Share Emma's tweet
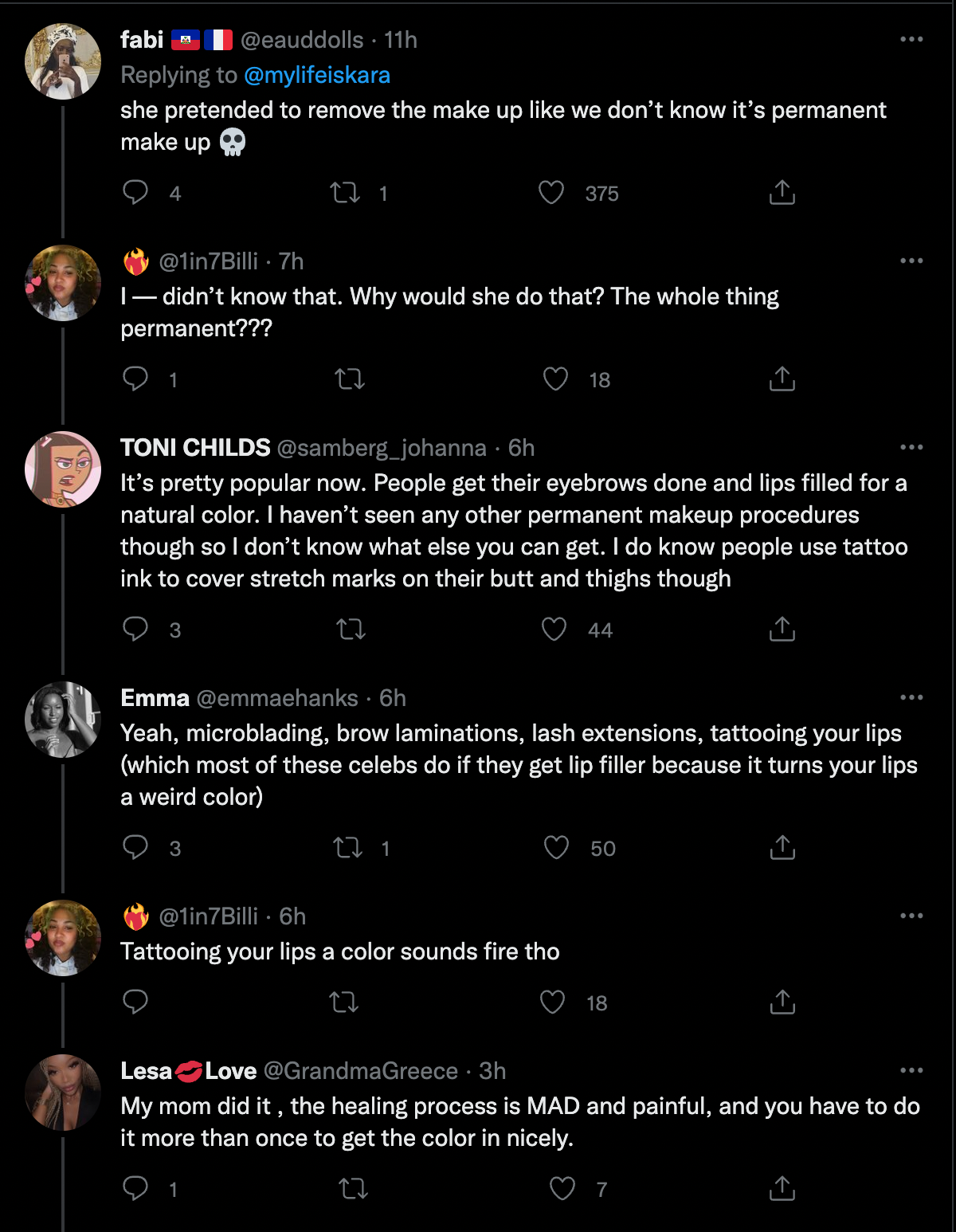956x1232 pixels. click(x=782, y=848)
